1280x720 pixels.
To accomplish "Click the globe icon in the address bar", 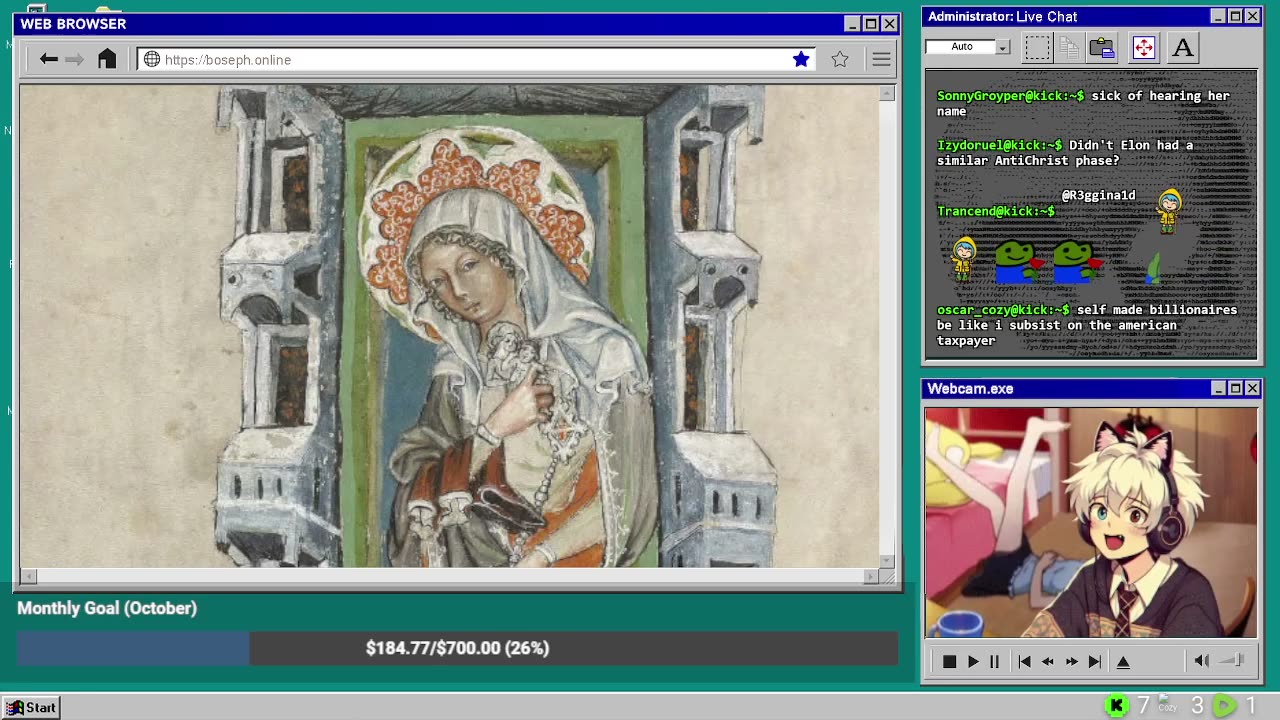I will (x=152, y=60).
